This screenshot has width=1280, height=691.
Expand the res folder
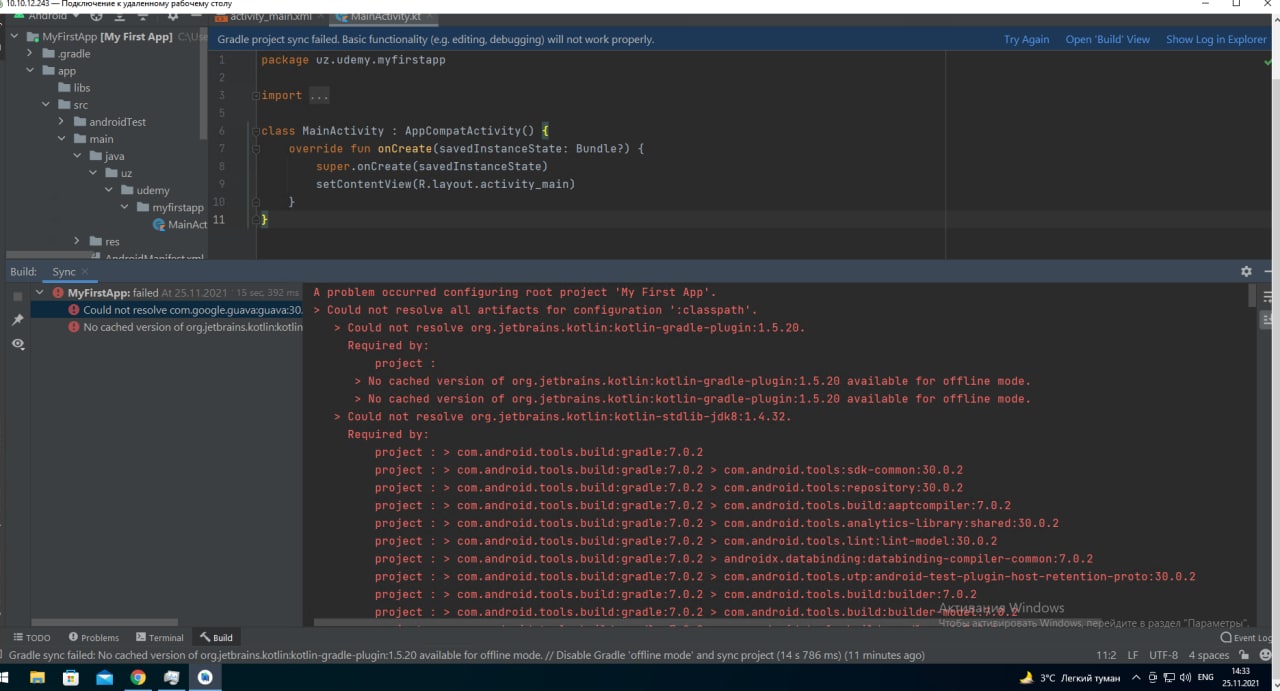click(x=78, y=241)
